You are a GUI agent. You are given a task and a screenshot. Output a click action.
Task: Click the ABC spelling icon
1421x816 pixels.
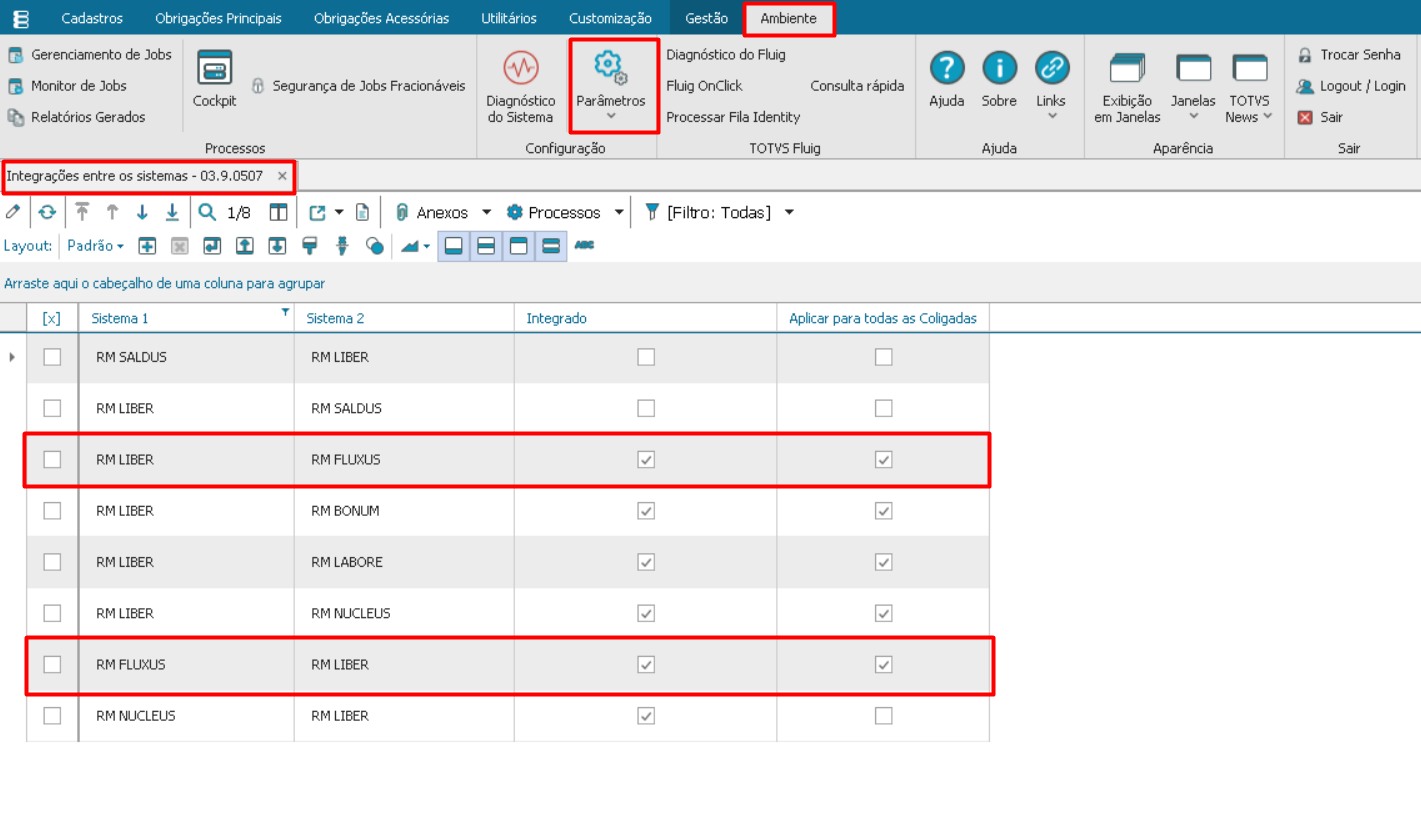coord(584,245)
